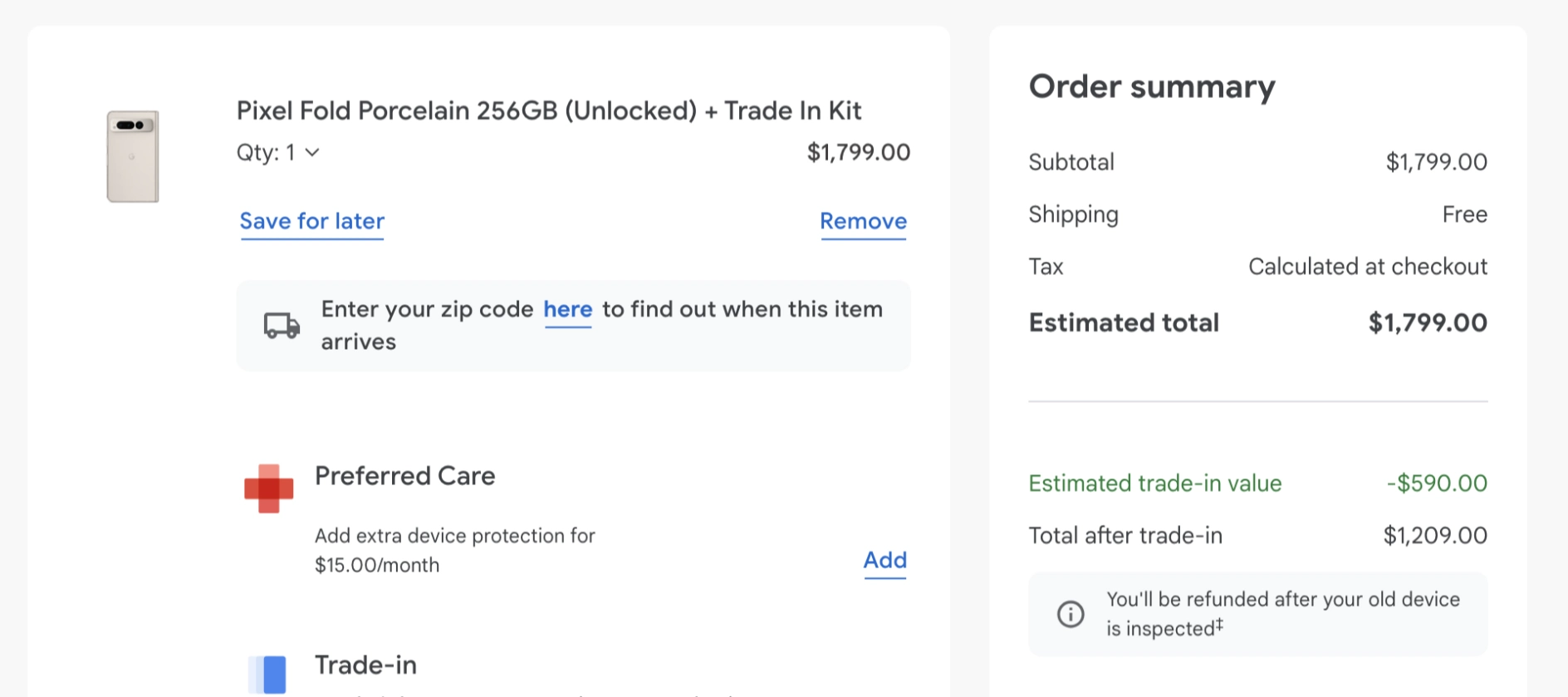The image size is (1568, 697).
Task: Click the Pixel Fold product thumbnail
Action: [x=133, y=156]
